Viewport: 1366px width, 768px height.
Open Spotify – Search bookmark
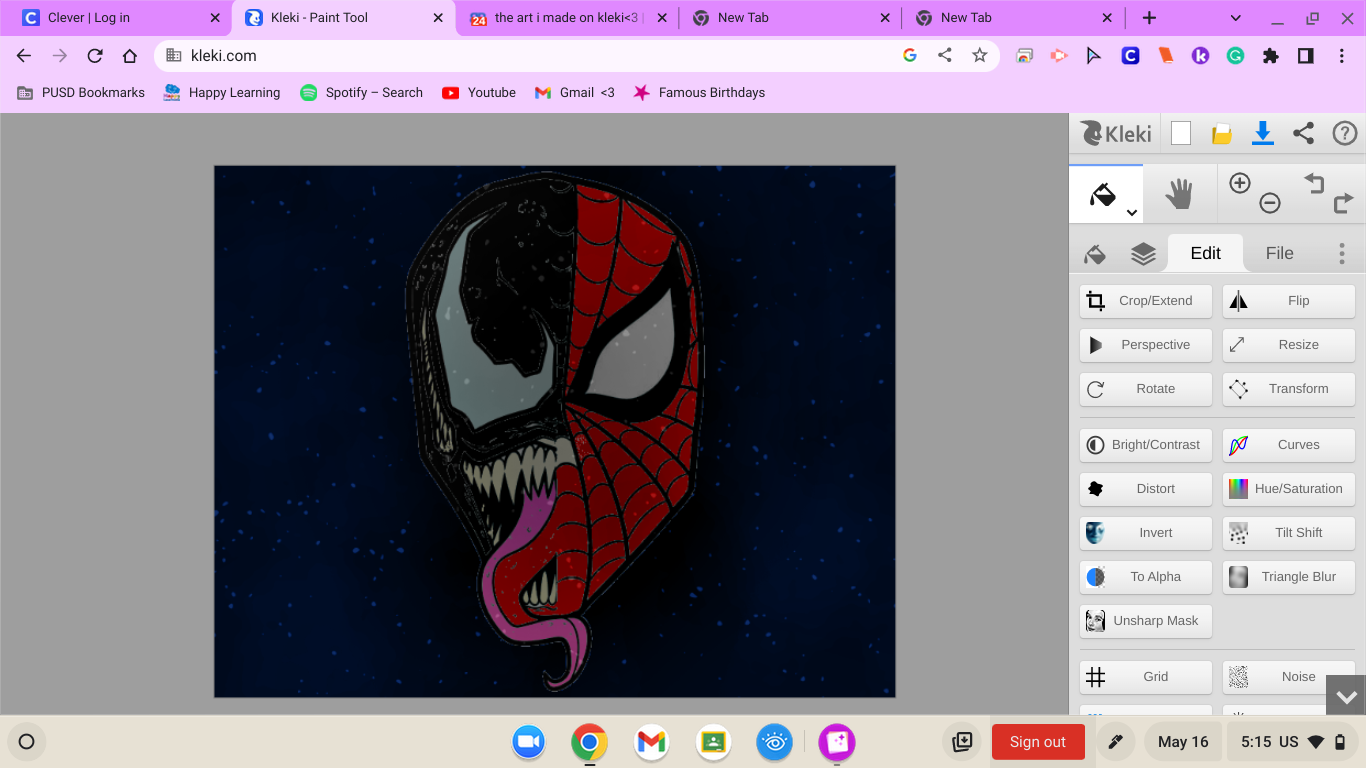(x=361, y=92)
